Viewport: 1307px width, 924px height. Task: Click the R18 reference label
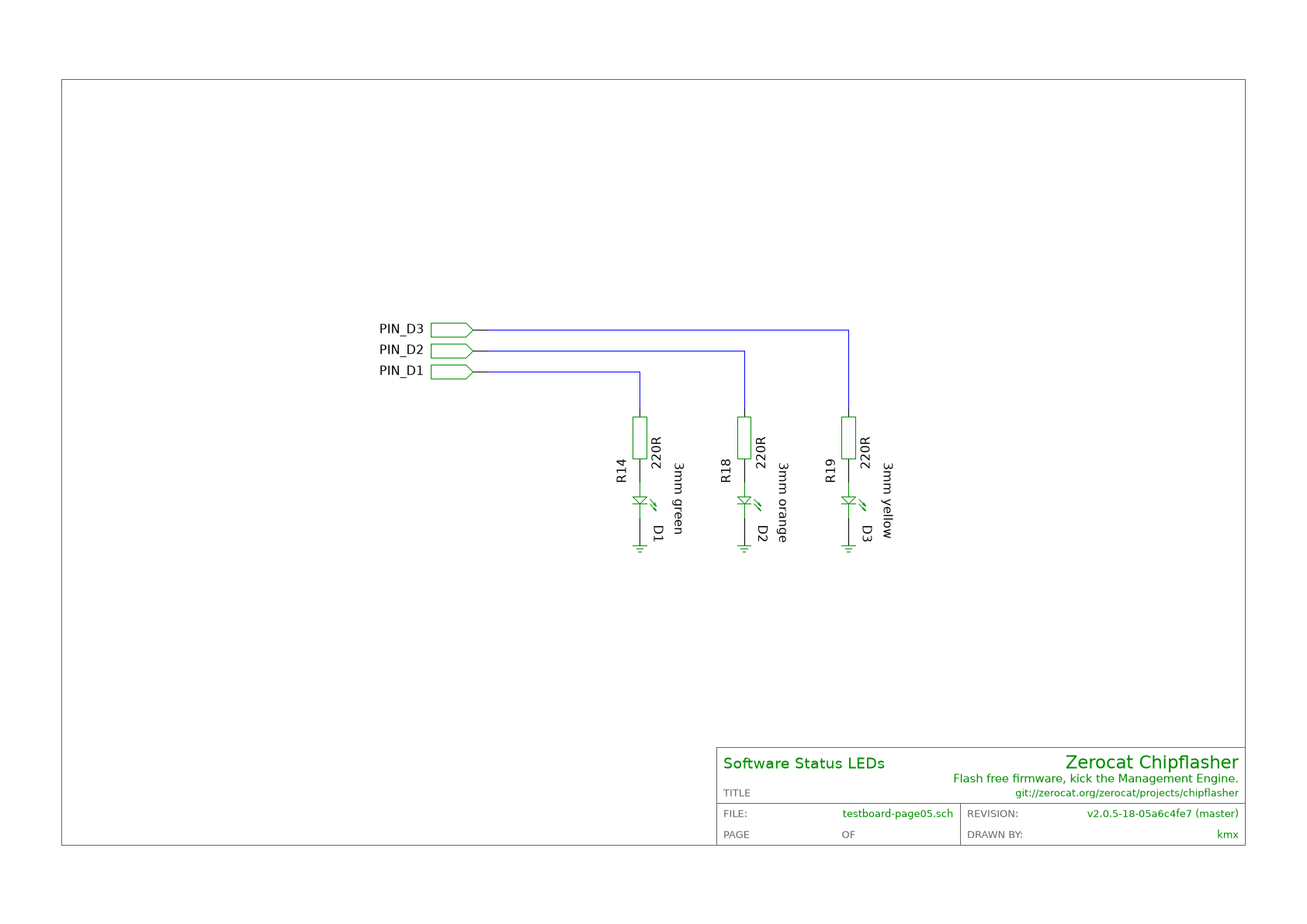[x=726, y=471]
